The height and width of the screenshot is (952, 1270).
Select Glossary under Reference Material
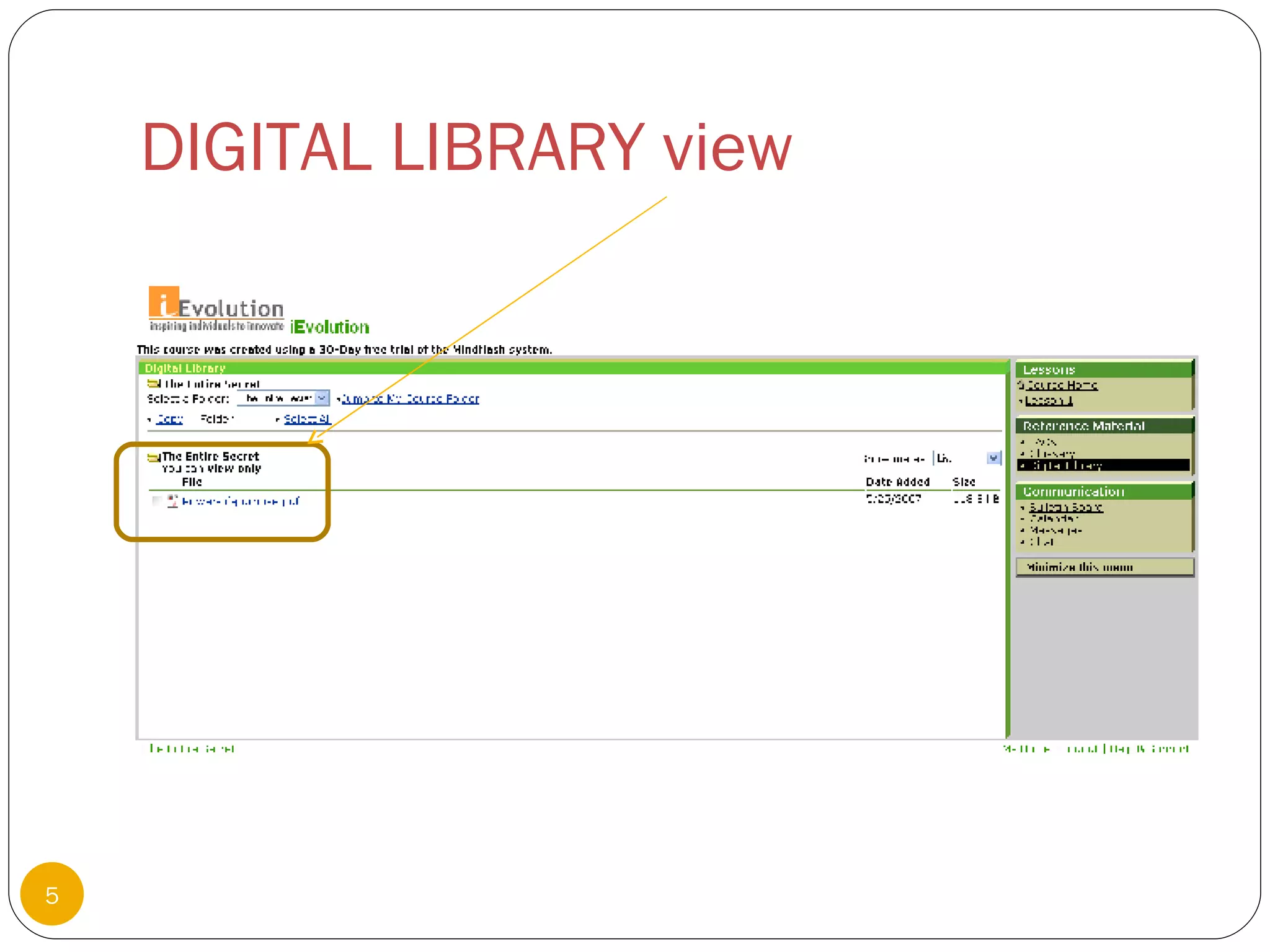1052,454
